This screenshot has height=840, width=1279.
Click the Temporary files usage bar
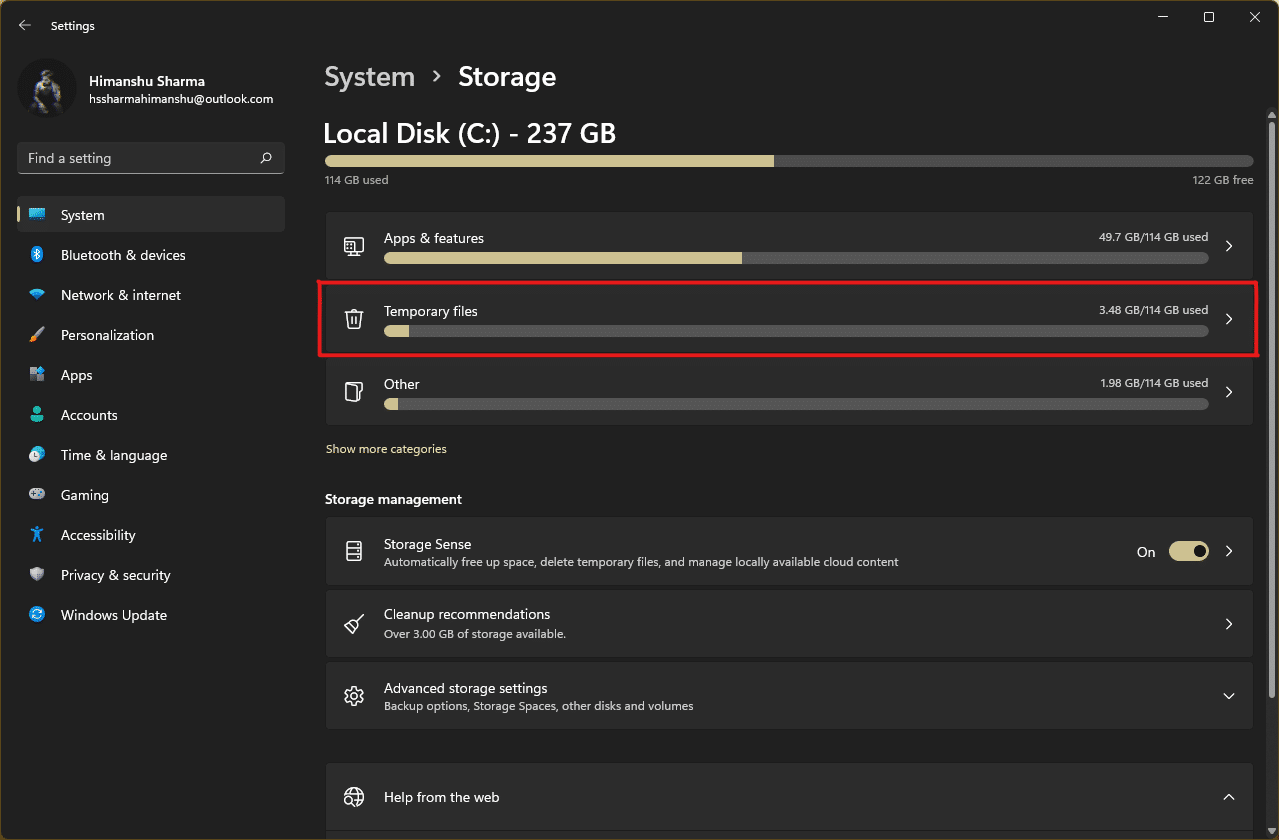(796, 331)
